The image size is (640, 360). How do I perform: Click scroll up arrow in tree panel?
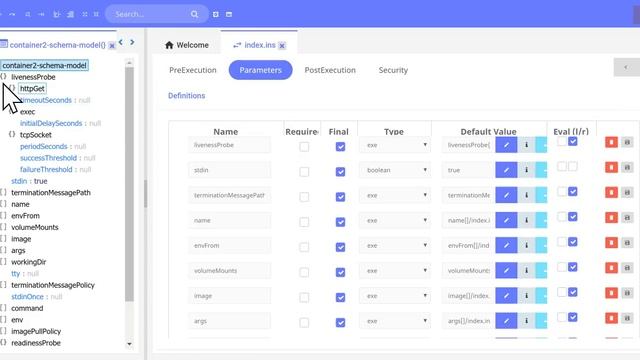tap(129, 63)
